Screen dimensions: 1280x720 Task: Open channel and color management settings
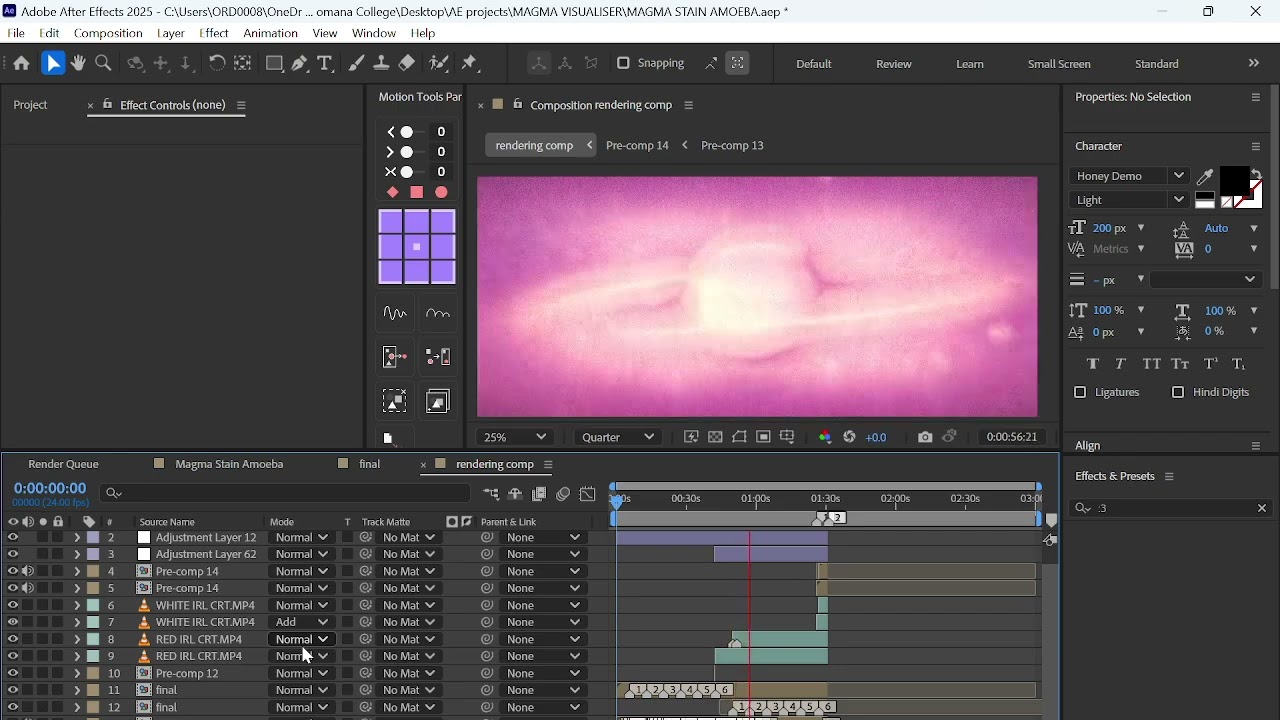(x=826, y=438)
